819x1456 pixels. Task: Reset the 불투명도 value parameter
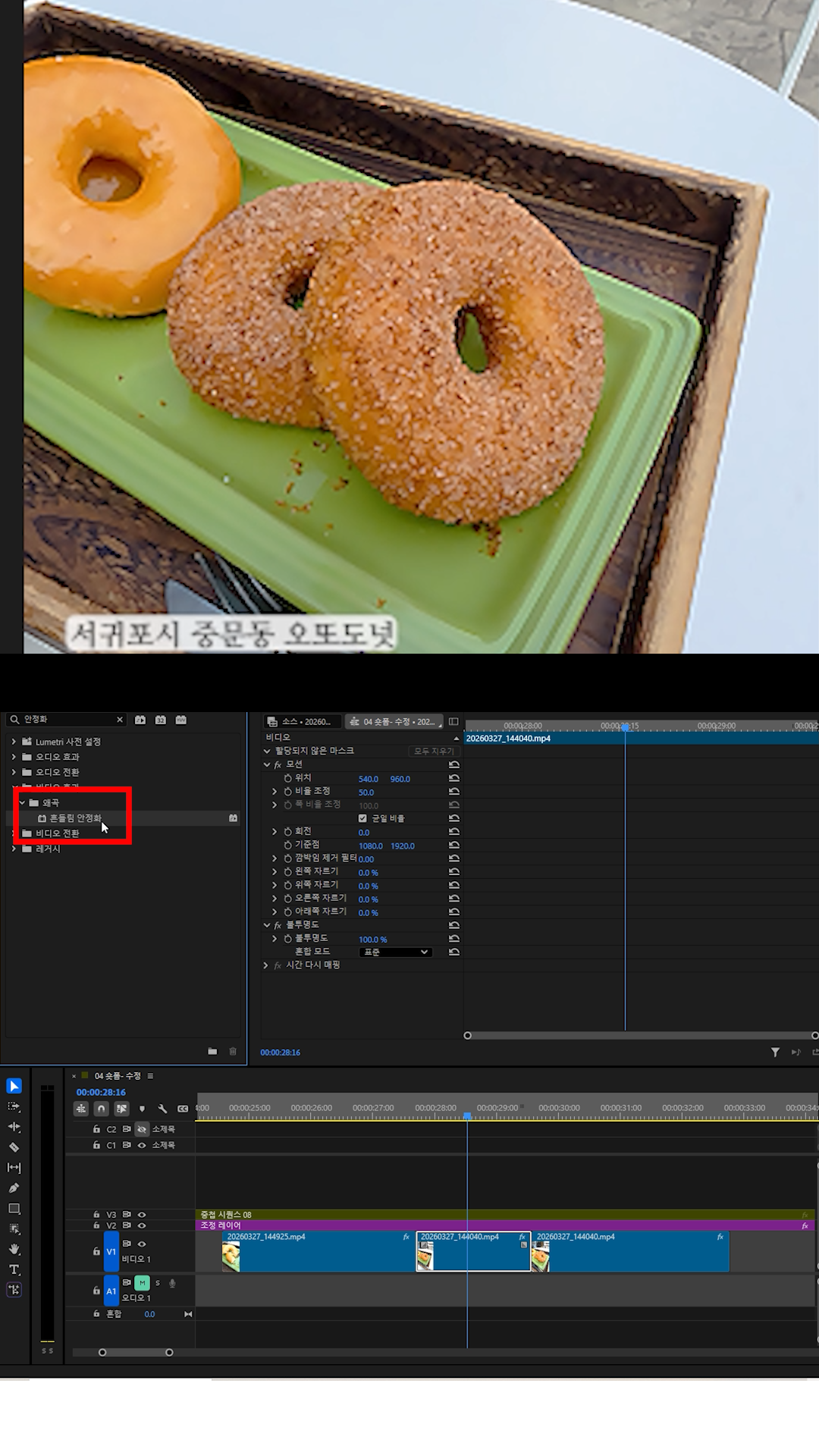point(454,939)
